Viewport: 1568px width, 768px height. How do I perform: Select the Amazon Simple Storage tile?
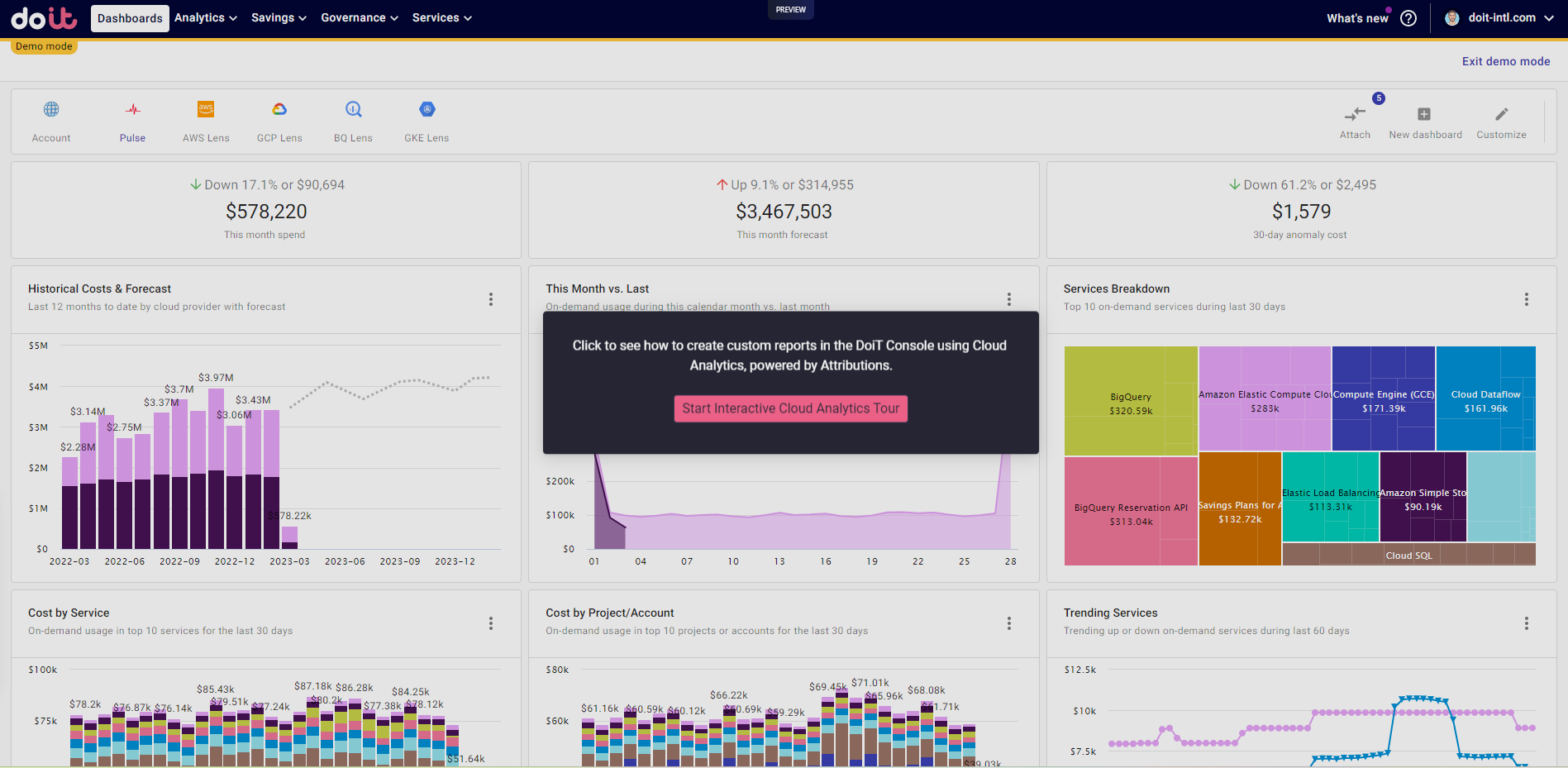[x=1423, y=497]
